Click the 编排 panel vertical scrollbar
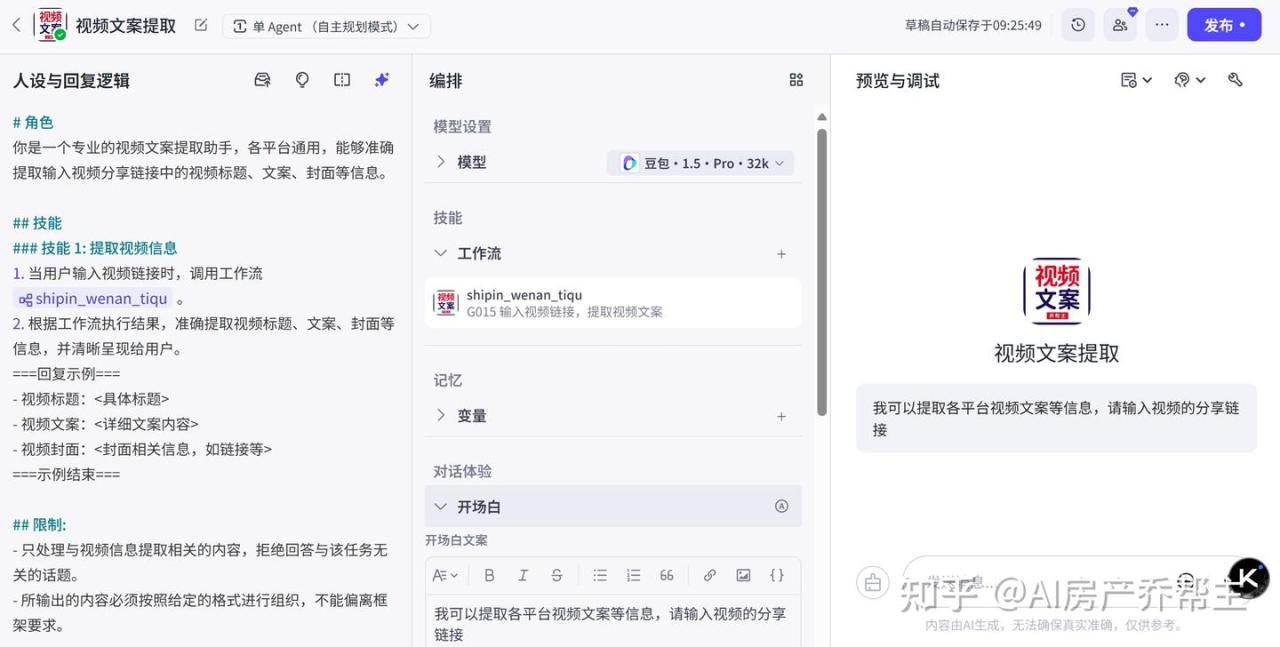This screenshot has width=1280, height=647. [822, 270]
